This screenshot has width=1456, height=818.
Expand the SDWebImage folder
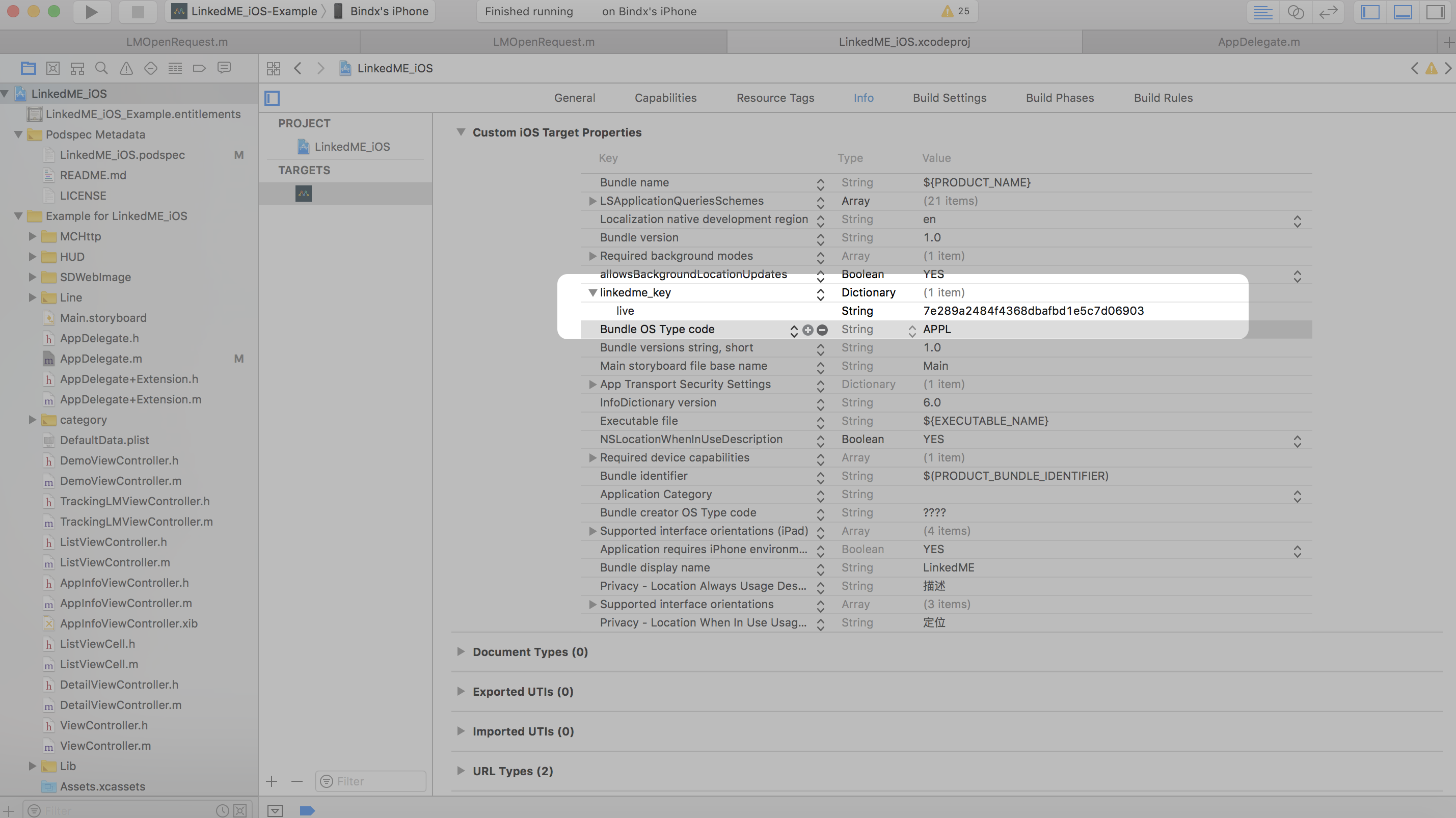click(32, 277)
